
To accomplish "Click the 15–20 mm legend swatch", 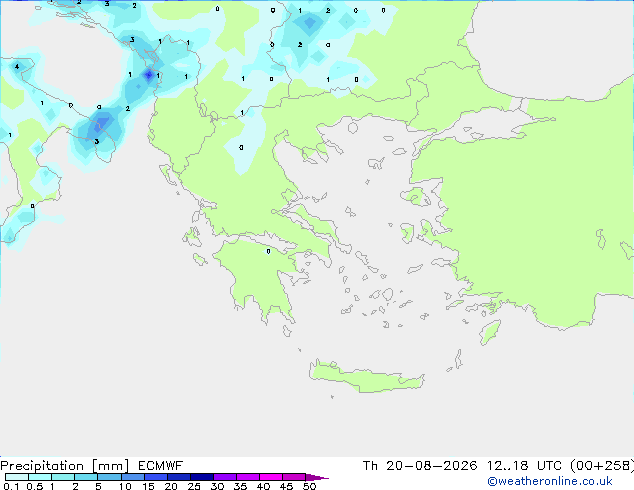I will coord(156,477).
